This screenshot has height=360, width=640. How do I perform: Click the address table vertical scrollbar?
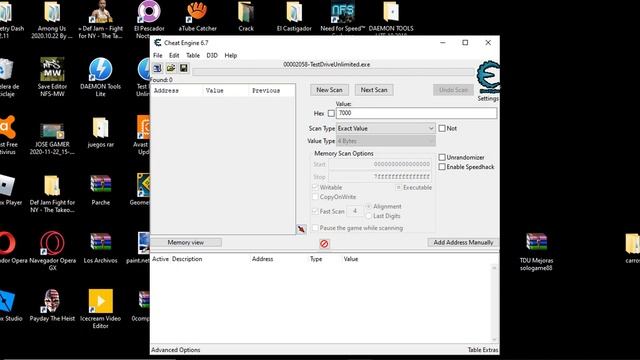pyautogui.click(x=494, y=304)
